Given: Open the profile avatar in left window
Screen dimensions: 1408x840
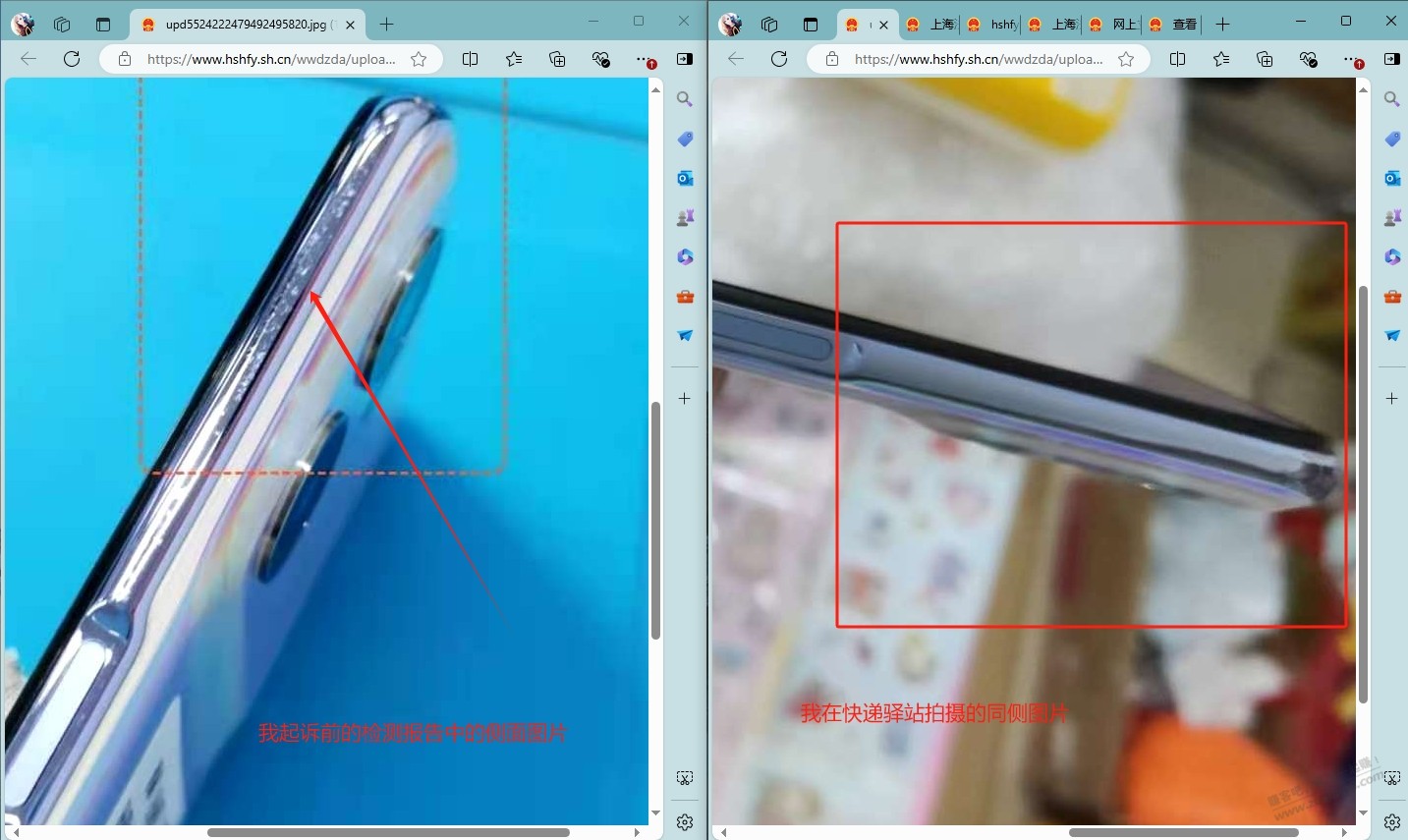Looking at the screenshot, I should click(x=23, y=25).
